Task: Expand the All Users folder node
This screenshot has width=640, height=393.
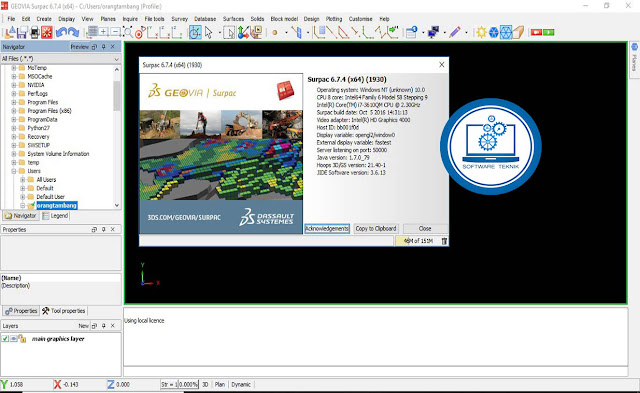Action: (x=23, y=180)
